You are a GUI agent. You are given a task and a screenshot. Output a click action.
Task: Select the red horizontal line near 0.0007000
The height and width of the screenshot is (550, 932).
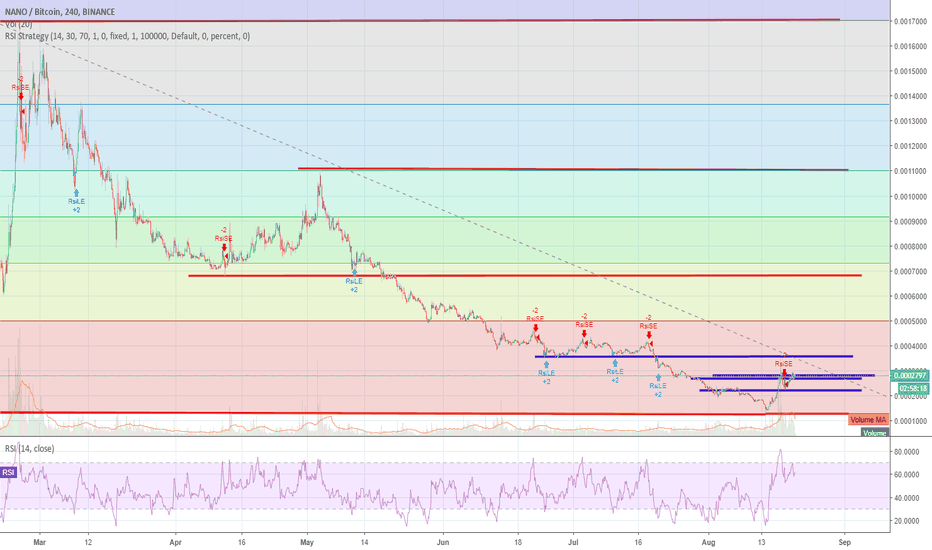point(525,275)
